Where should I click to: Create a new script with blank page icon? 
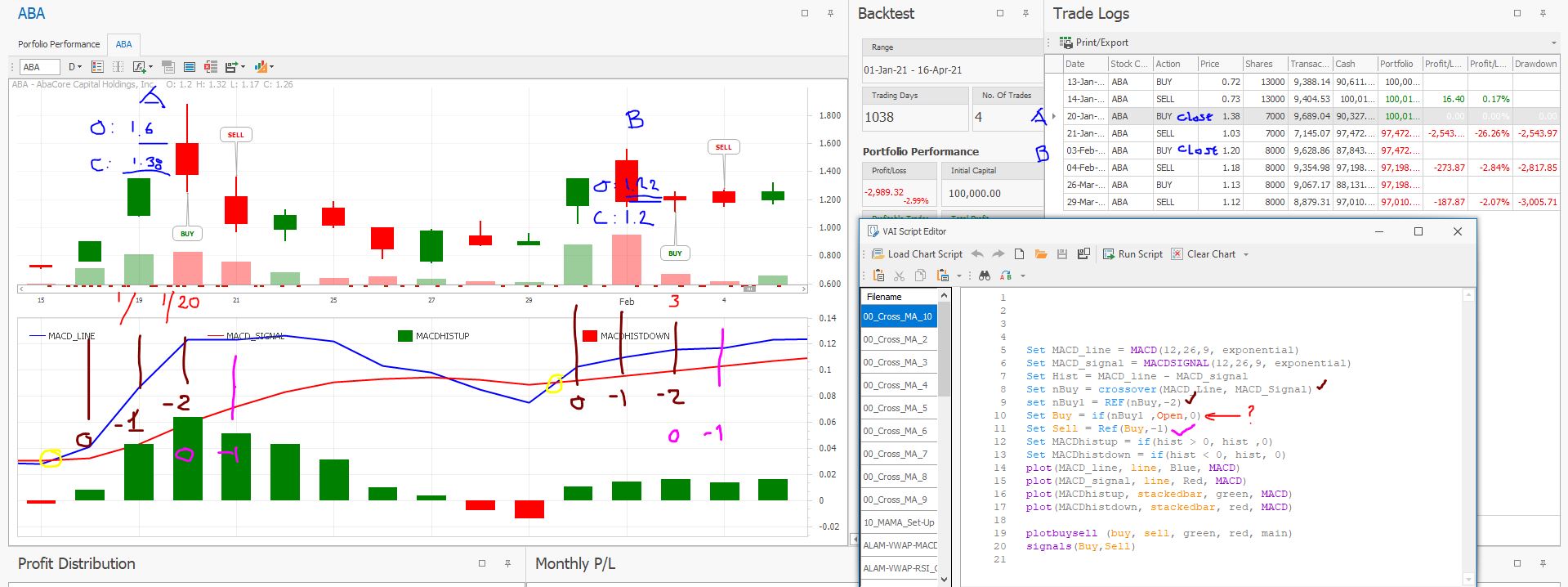tap(1019, 254)
